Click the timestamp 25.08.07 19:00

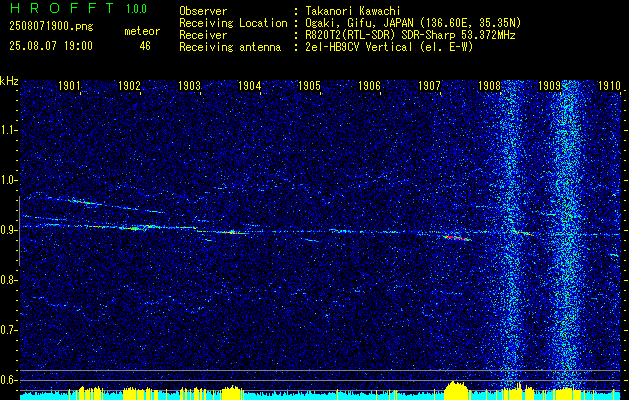coord(51,46)
